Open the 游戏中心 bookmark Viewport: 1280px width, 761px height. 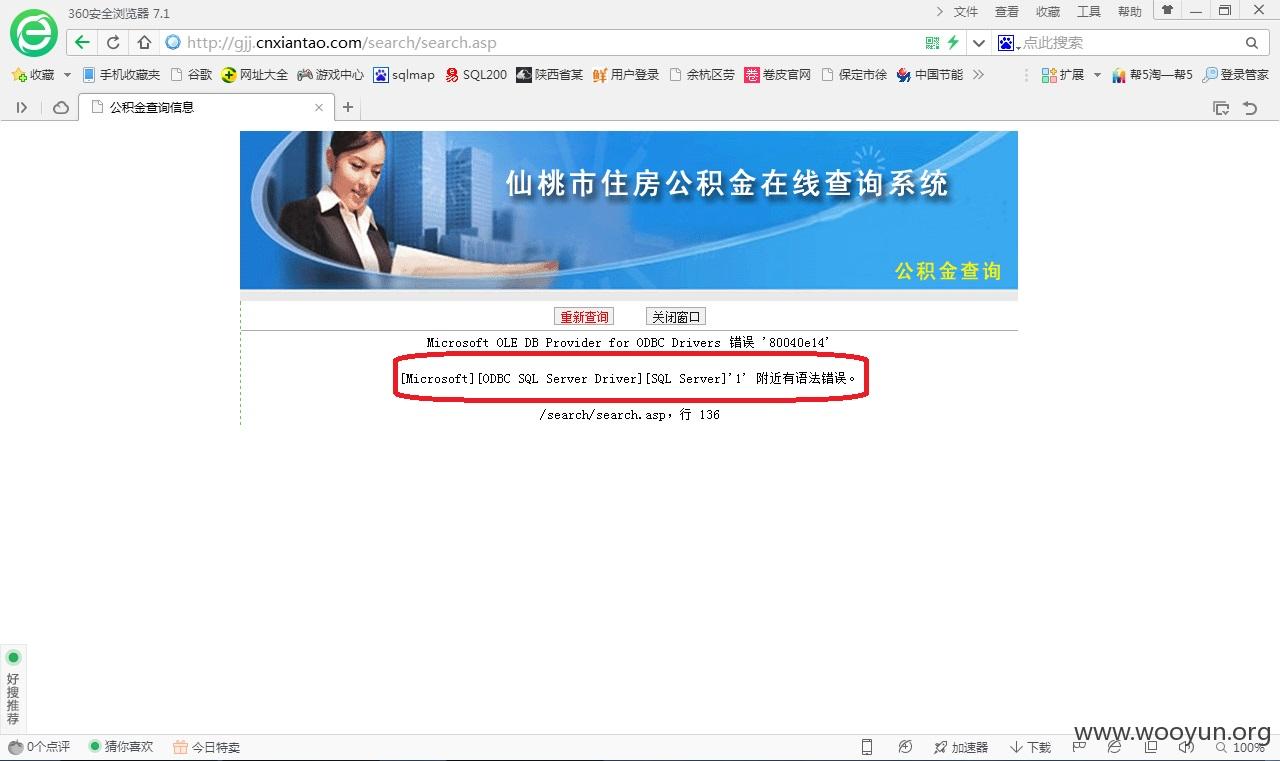click(331, 75)
